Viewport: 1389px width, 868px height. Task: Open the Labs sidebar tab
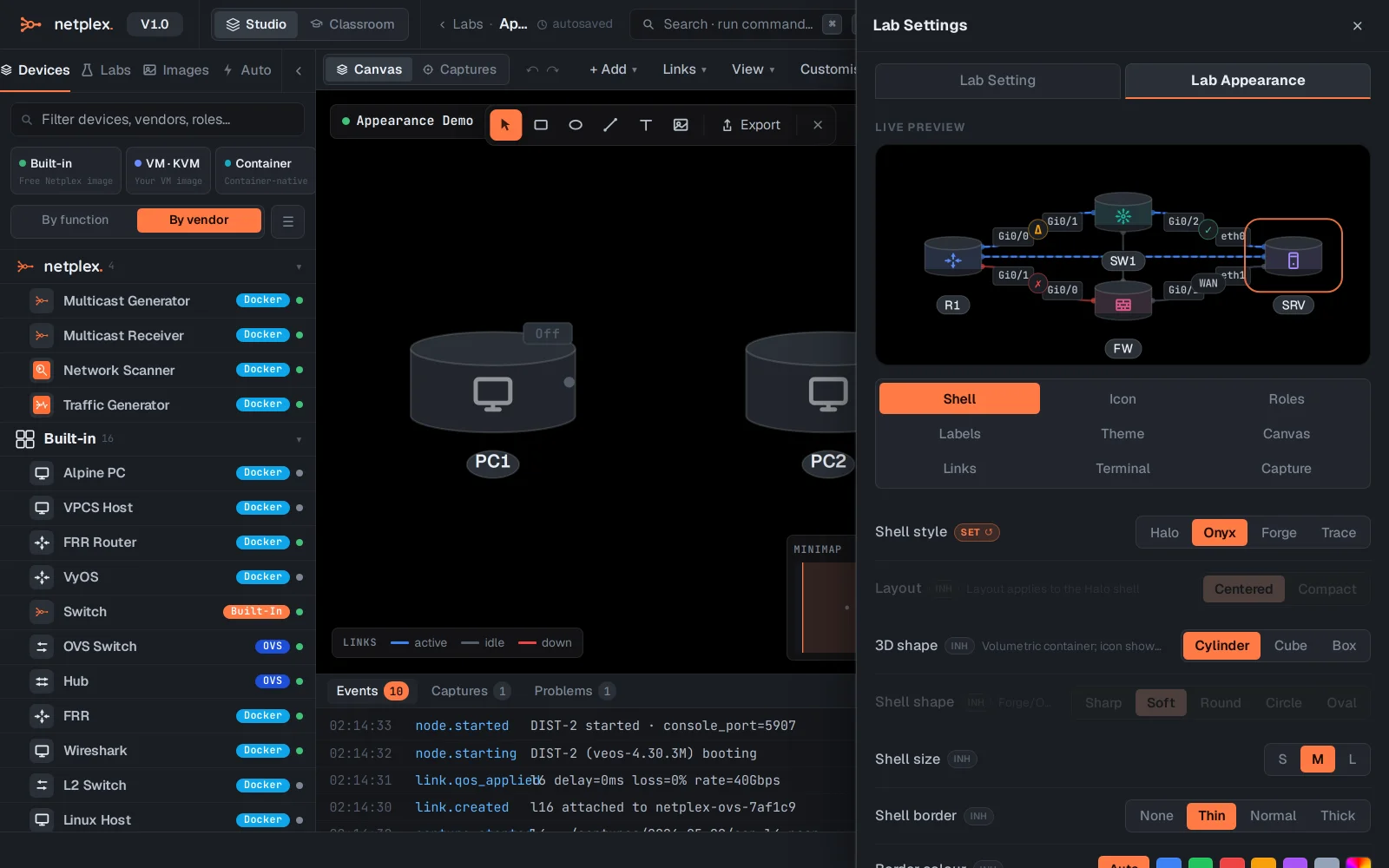point(106,70)
